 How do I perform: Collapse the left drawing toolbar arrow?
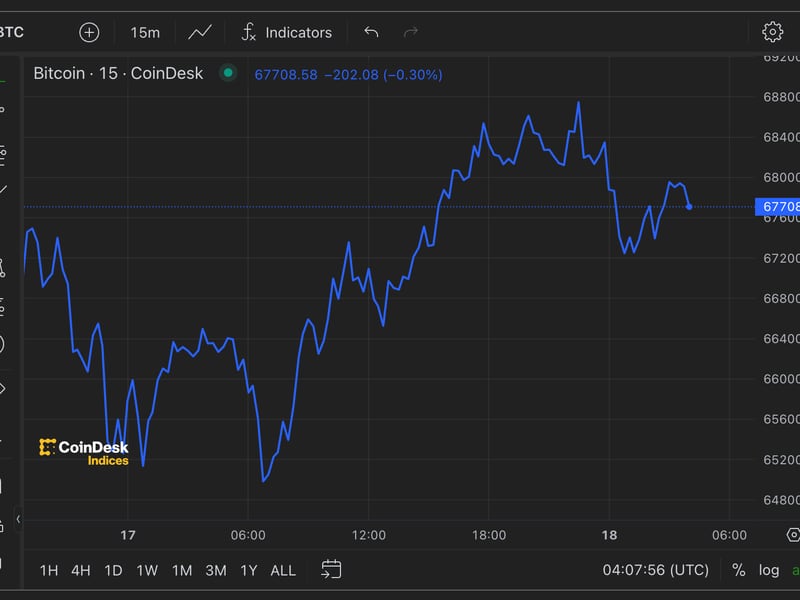tap(18, 521)
